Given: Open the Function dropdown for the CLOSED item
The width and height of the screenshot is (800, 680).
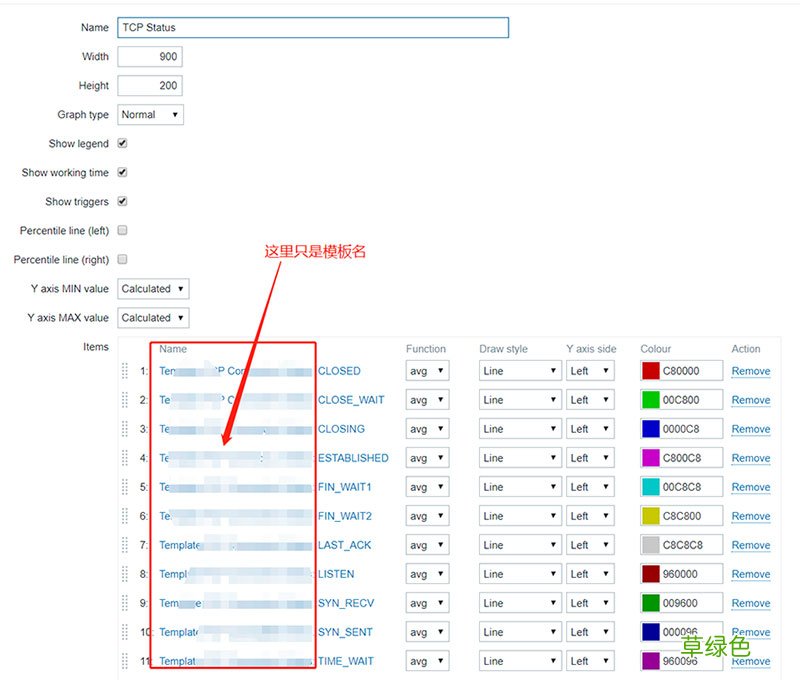Looking at the screenshot, I should pyautogui.click(x=427, y=371).
